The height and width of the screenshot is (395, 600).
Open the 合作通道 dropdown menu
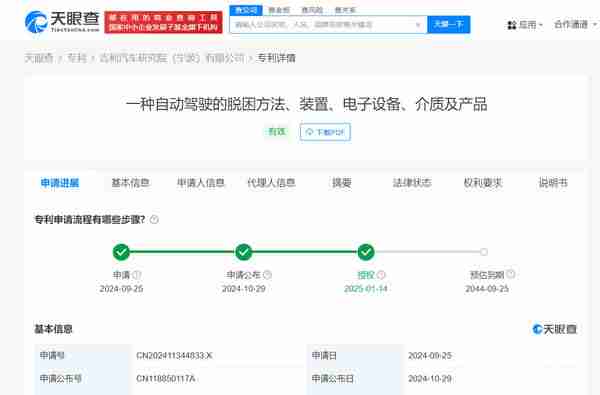point(575,25)
